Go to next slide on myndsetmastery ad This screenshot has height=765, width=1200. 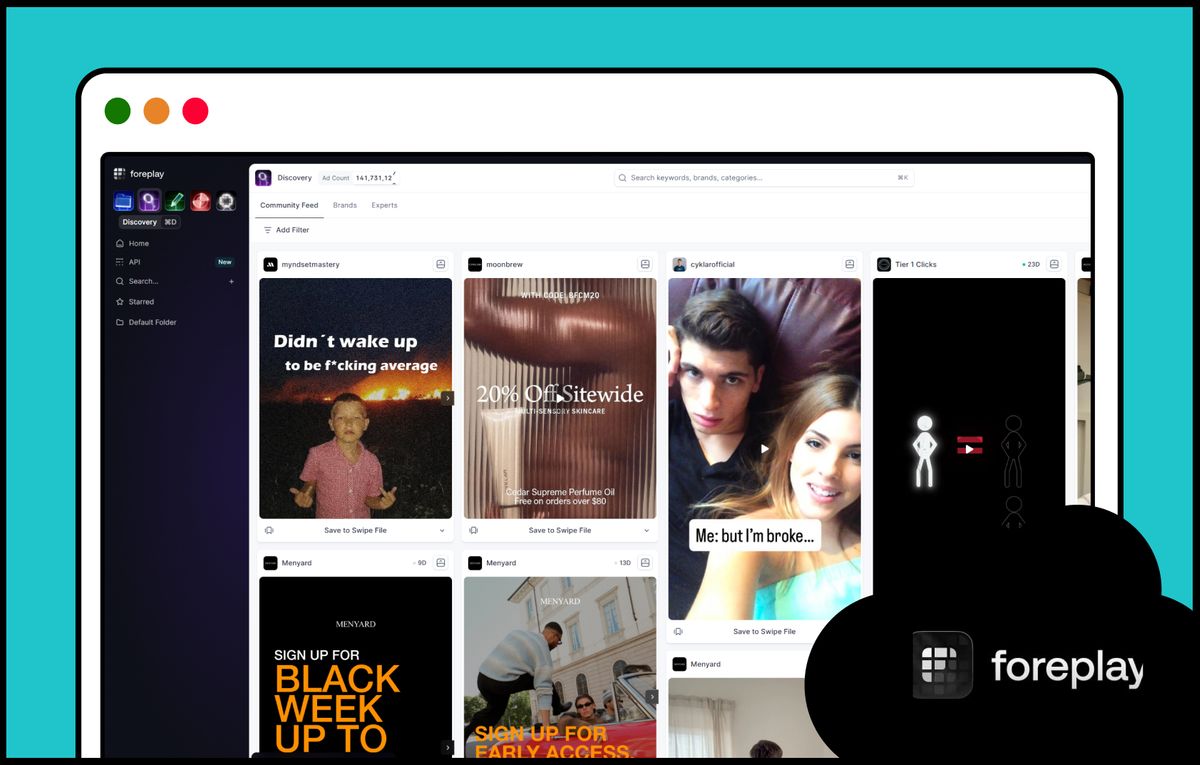click(447, 398)
